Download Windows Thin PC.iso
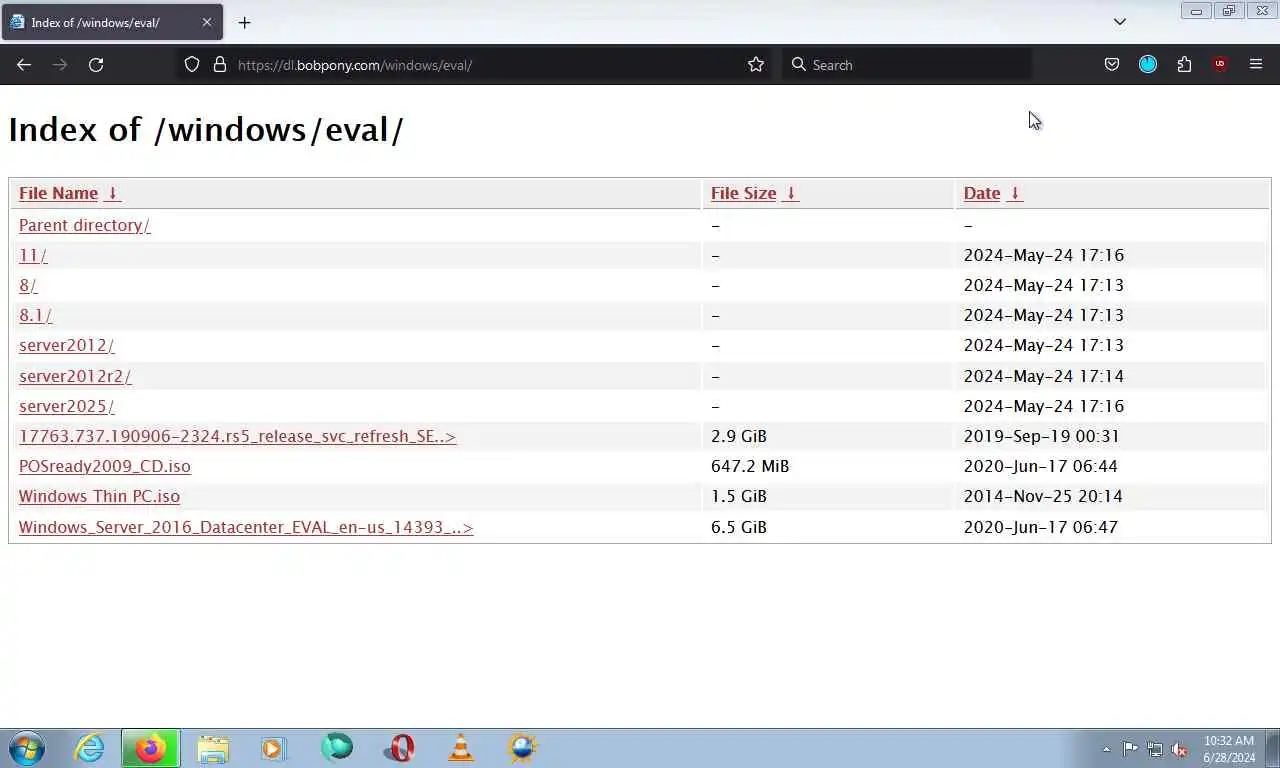This screenshot has height=768, width=1280. pos(99,496)
